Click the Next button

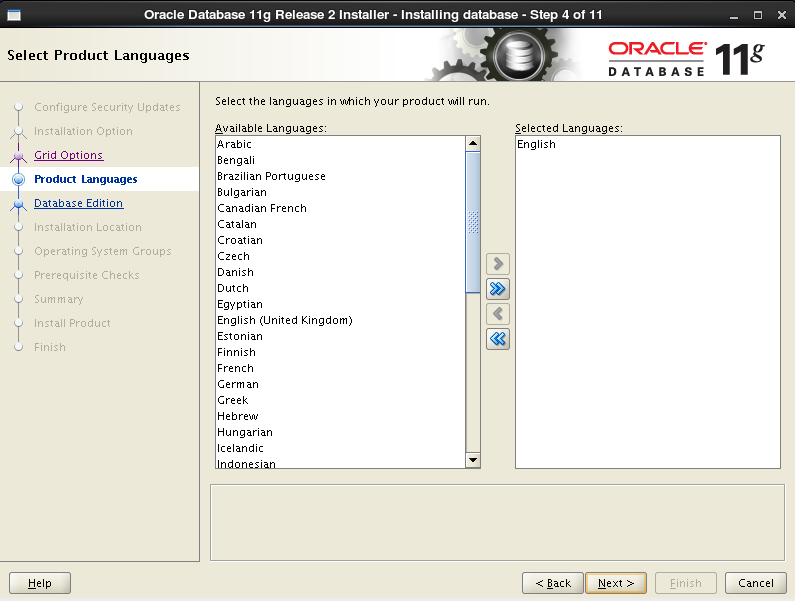[x=616, y=583]
